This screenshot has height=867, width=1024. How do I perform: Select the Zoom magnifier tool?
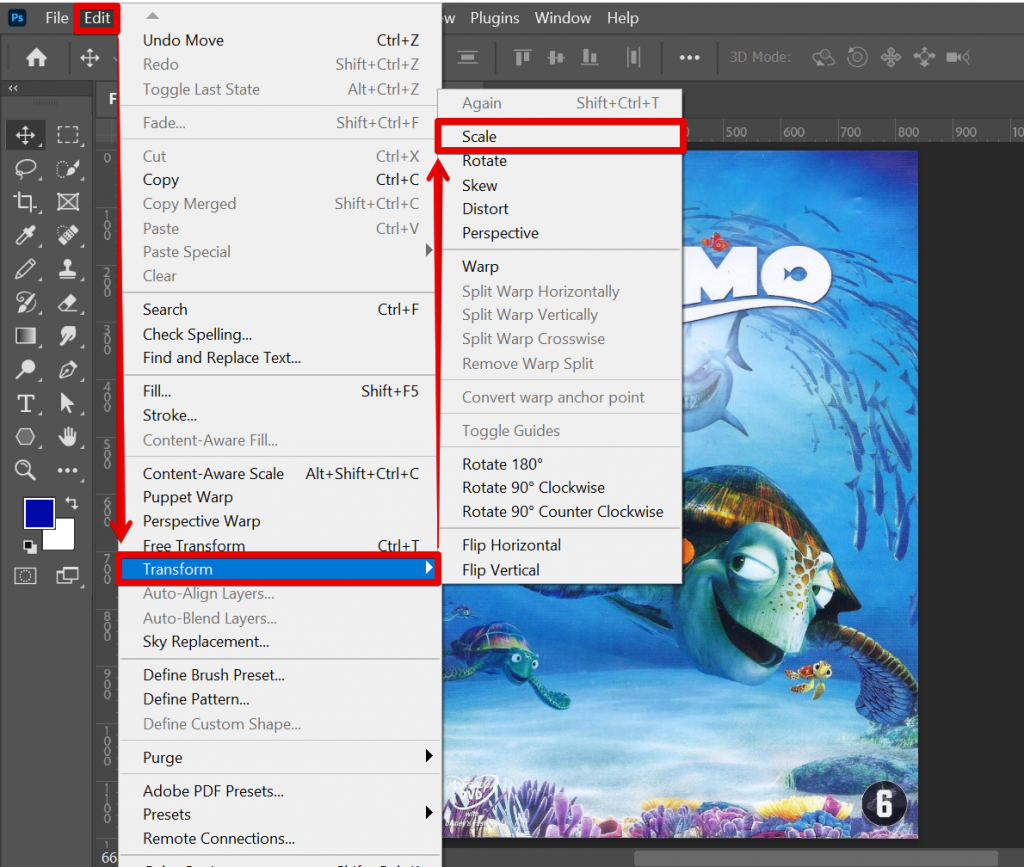point(26,470)
